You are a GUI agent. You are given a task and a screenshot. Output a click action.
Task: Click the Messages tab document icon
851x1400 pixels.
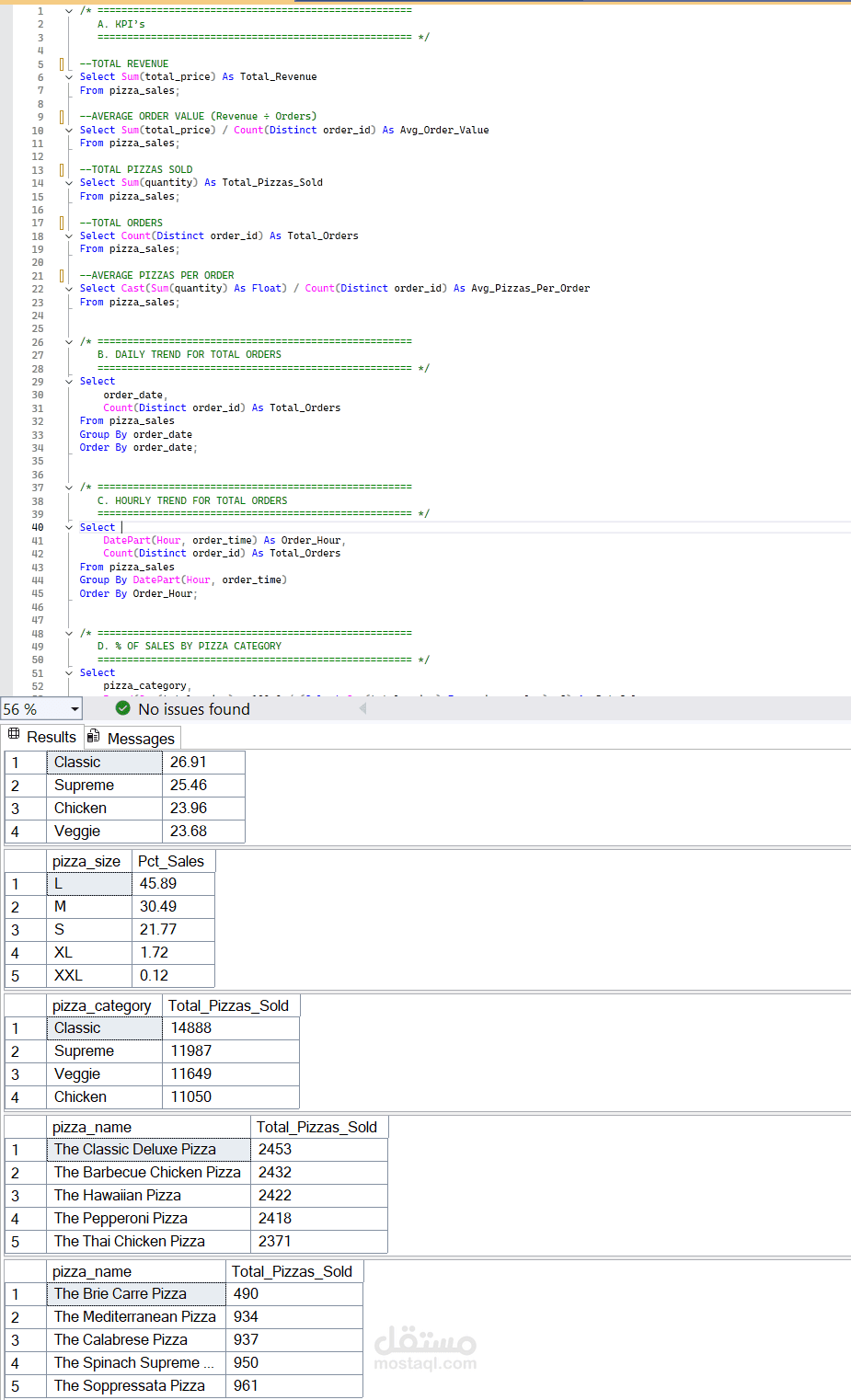coord(94,737)
